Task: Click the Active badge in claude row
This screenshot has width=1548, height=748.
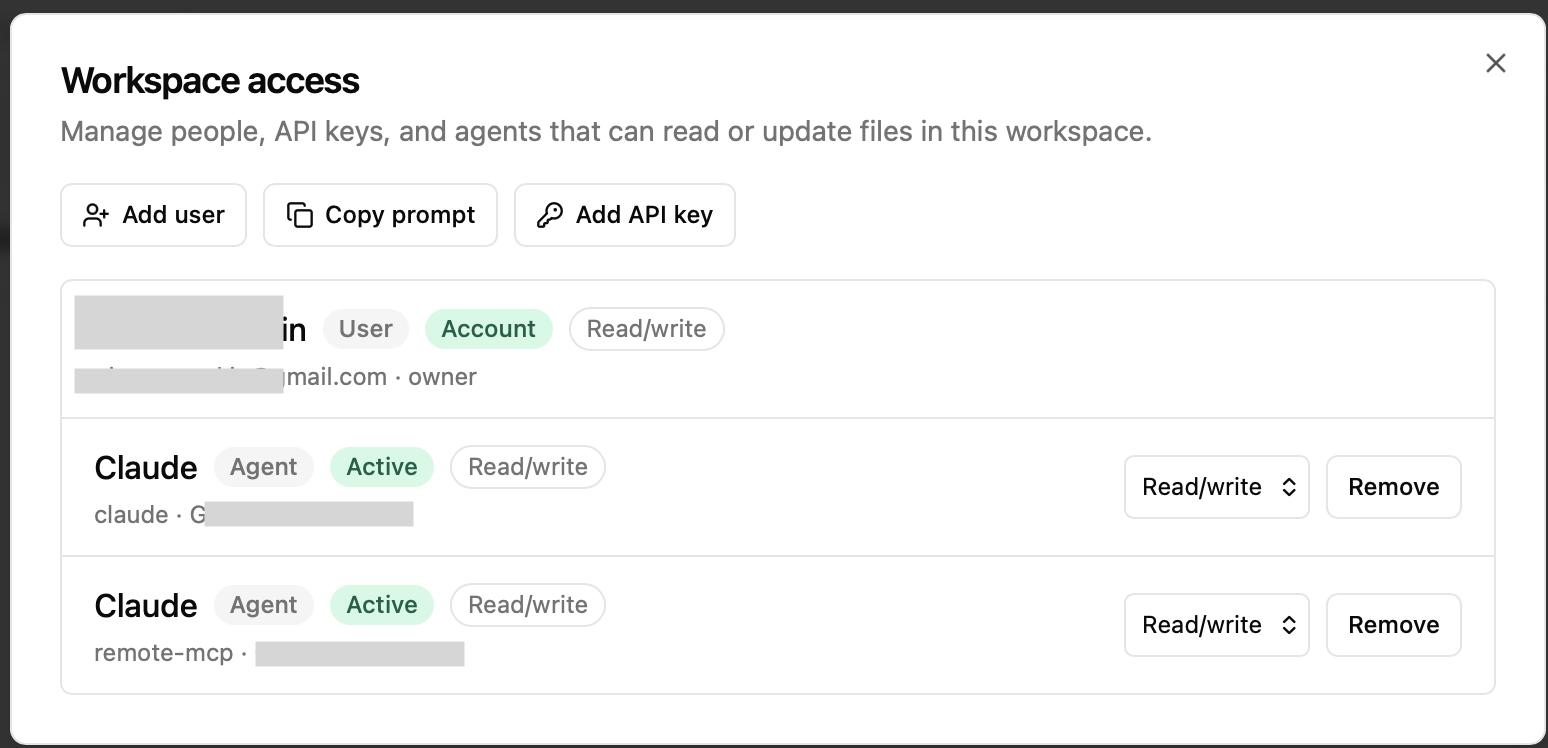Action: point(381,467)
